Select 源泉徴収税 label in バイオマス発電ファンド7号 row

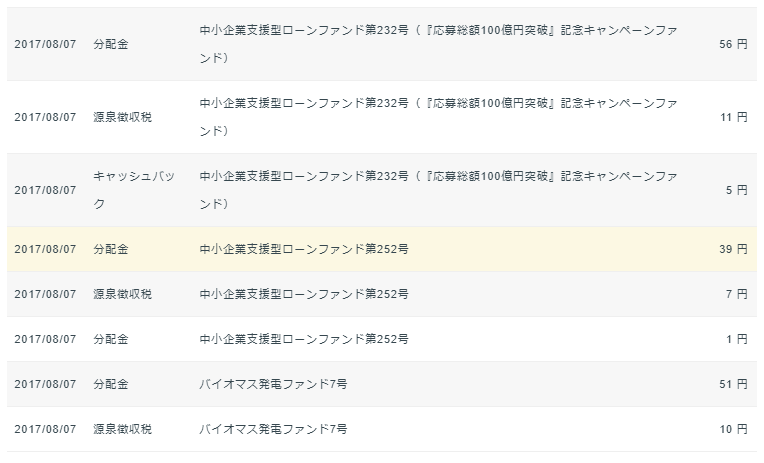[x=123, y=429]
